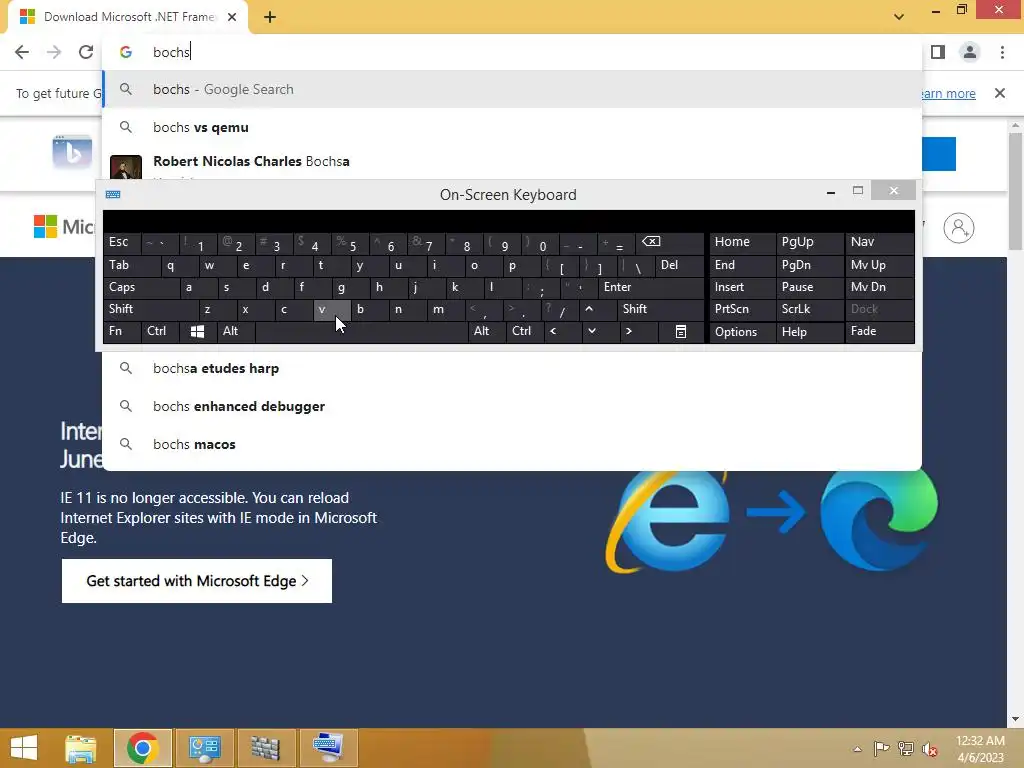Click the page vertical scrollbar thumb

(1015, 191)
